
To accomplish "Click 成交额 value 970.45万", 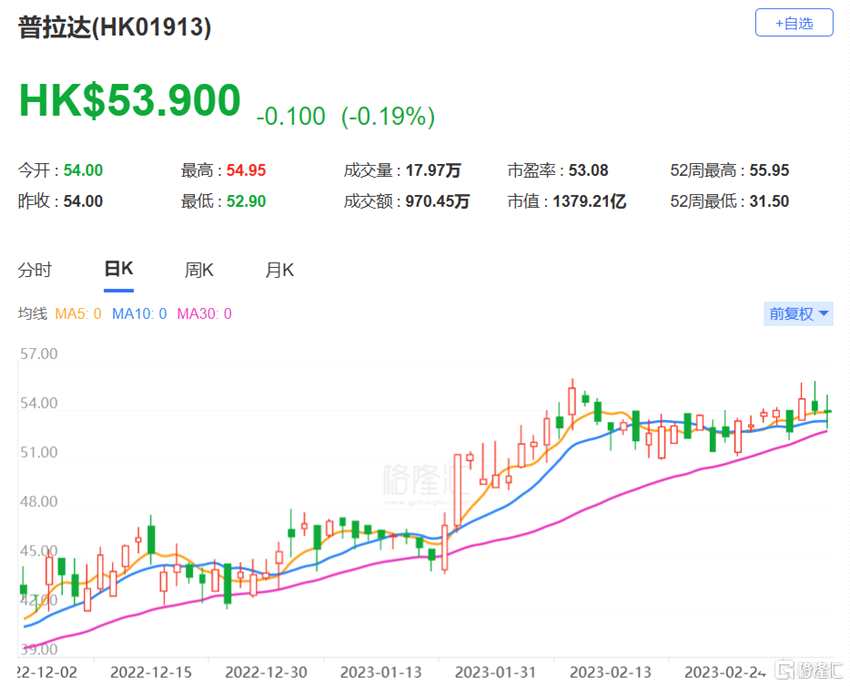I will point(437,201).
